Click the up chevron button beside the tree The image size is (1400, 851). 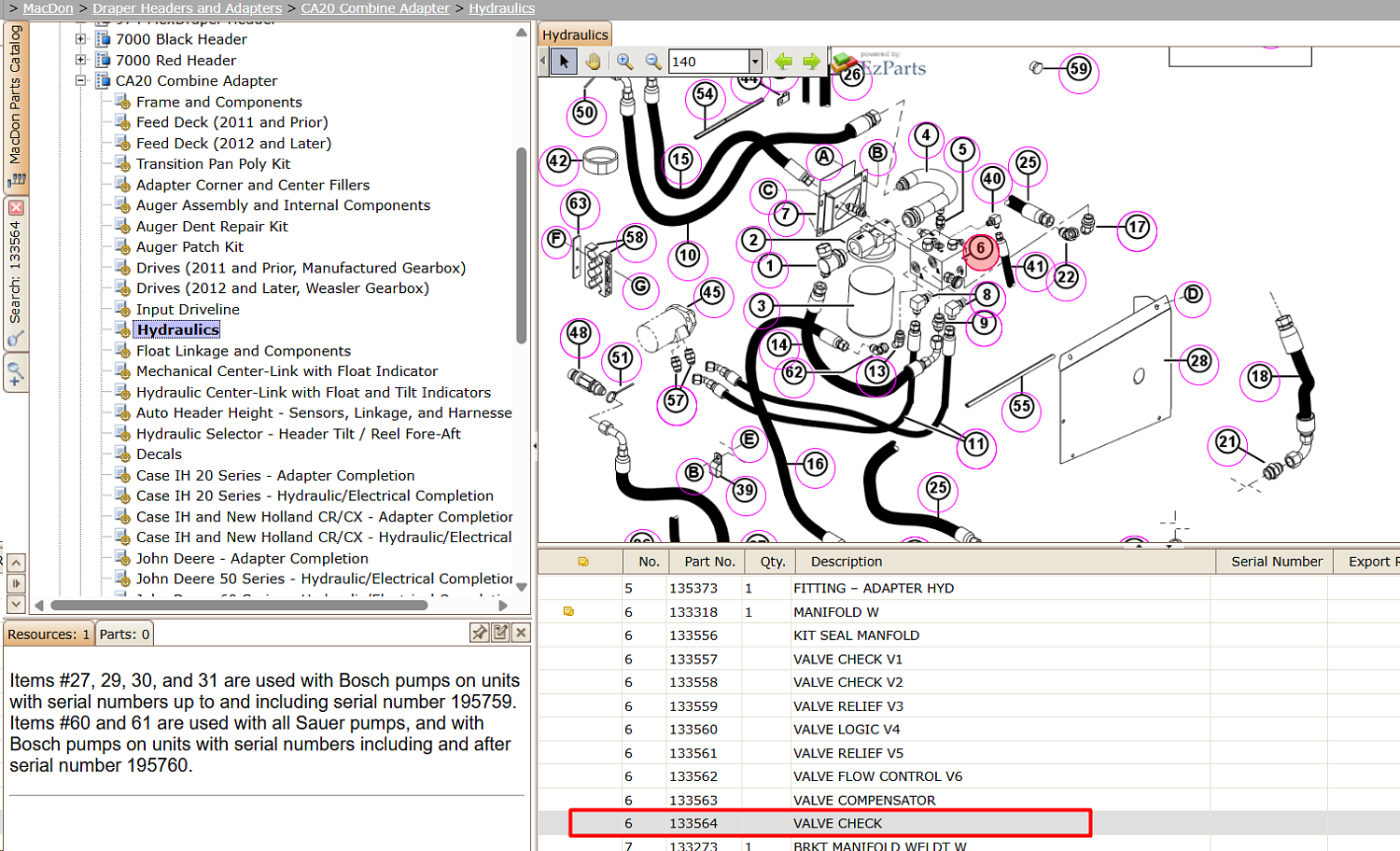pos(16,563)
